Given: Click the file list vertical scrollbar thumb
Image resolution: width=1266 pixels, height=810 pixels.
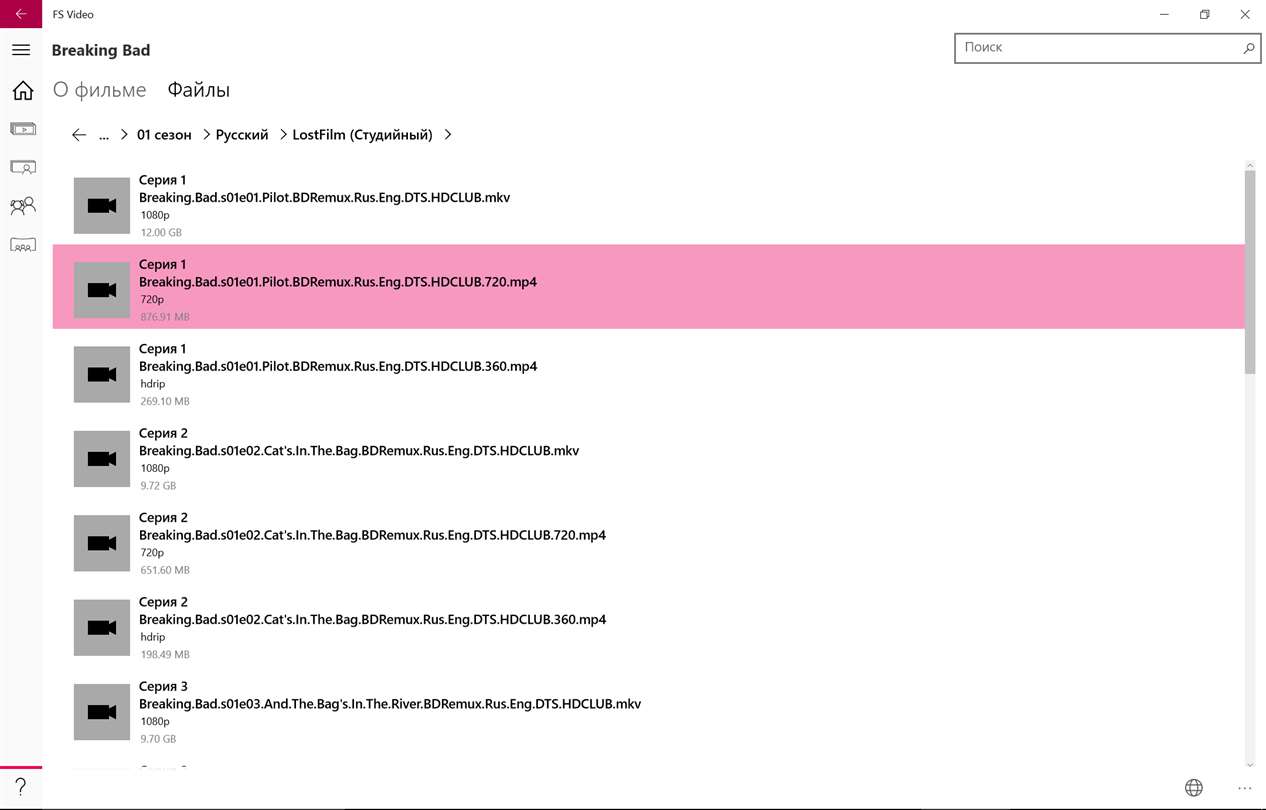Looking at the screenshot, I should click(1250, 272).
